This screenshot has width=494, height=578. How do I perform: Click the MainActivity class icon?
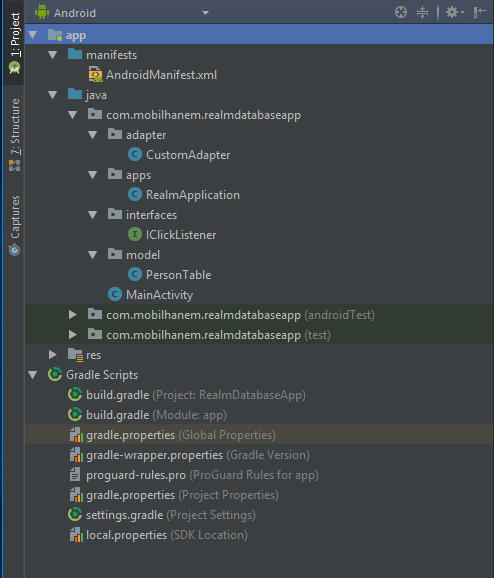click(x=115, y=294)
